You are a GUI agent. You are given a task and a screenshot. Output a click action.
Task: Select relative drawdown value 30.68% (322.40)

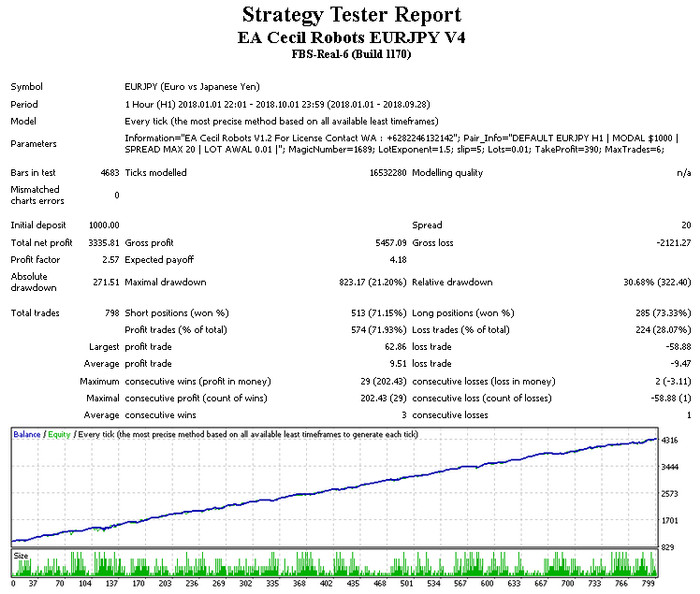coord(657,282)
